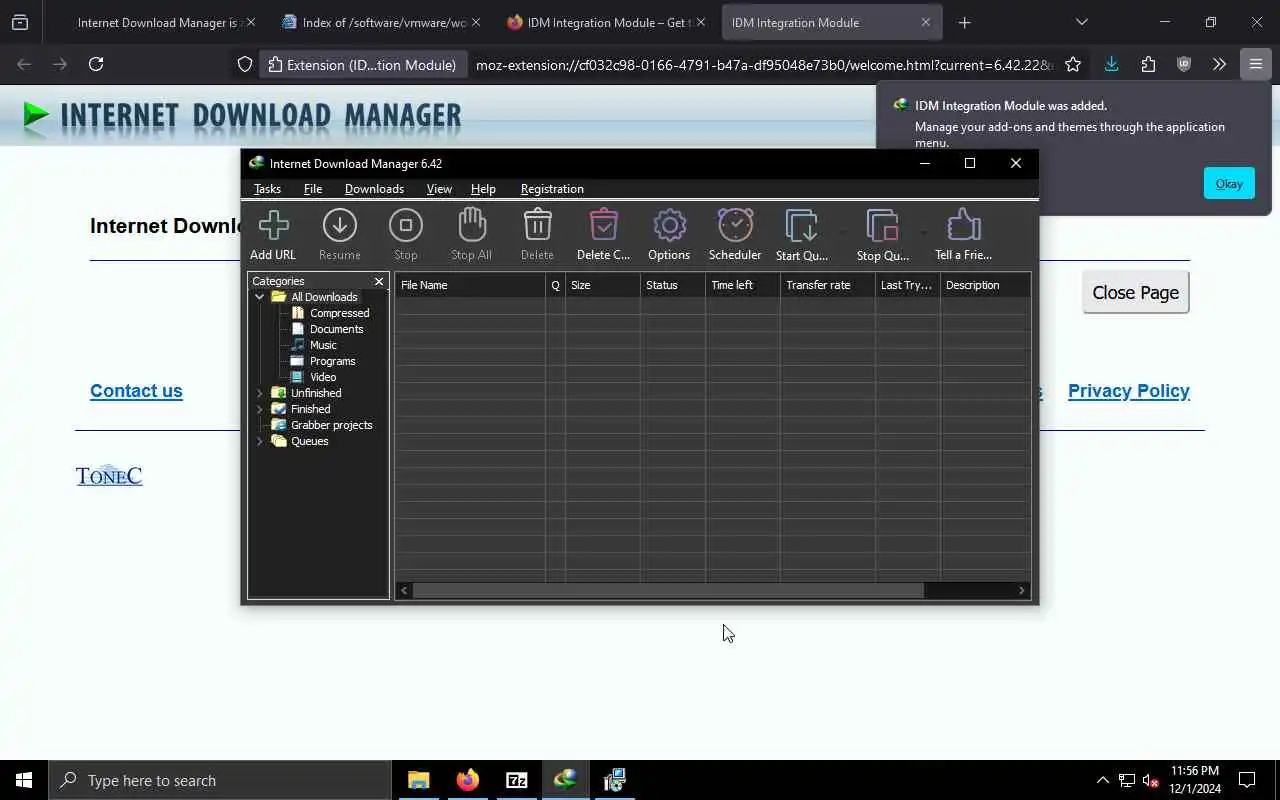Open the list all tabs dropdown
The width and height of the screenshot is (1280, 800).
[1081, 22]
